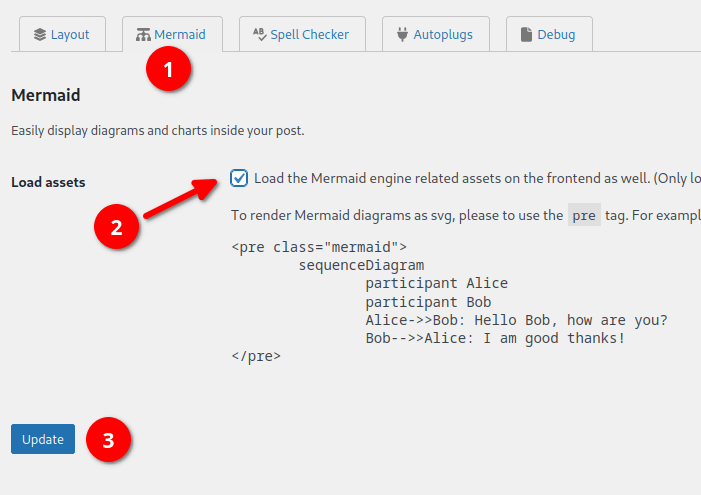Open the Spell Checker tab
This screenshot has height=495, width=701.
(x=302, y=34)
